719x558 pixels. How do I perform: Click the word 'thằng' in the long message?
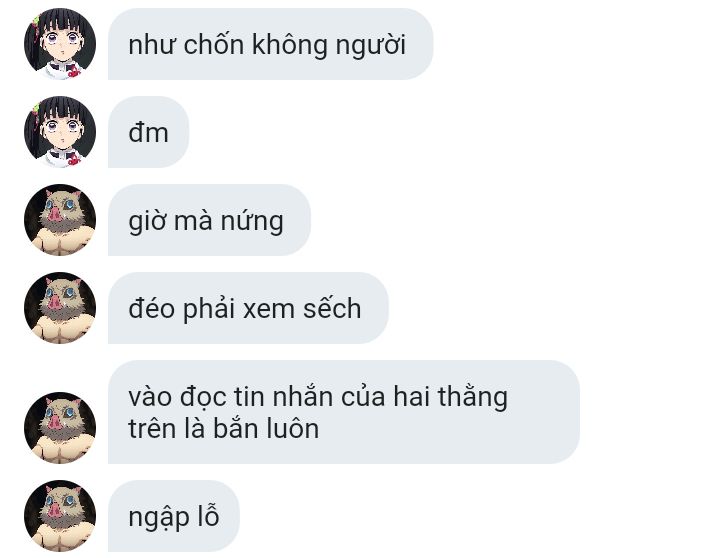click(473, 397)
